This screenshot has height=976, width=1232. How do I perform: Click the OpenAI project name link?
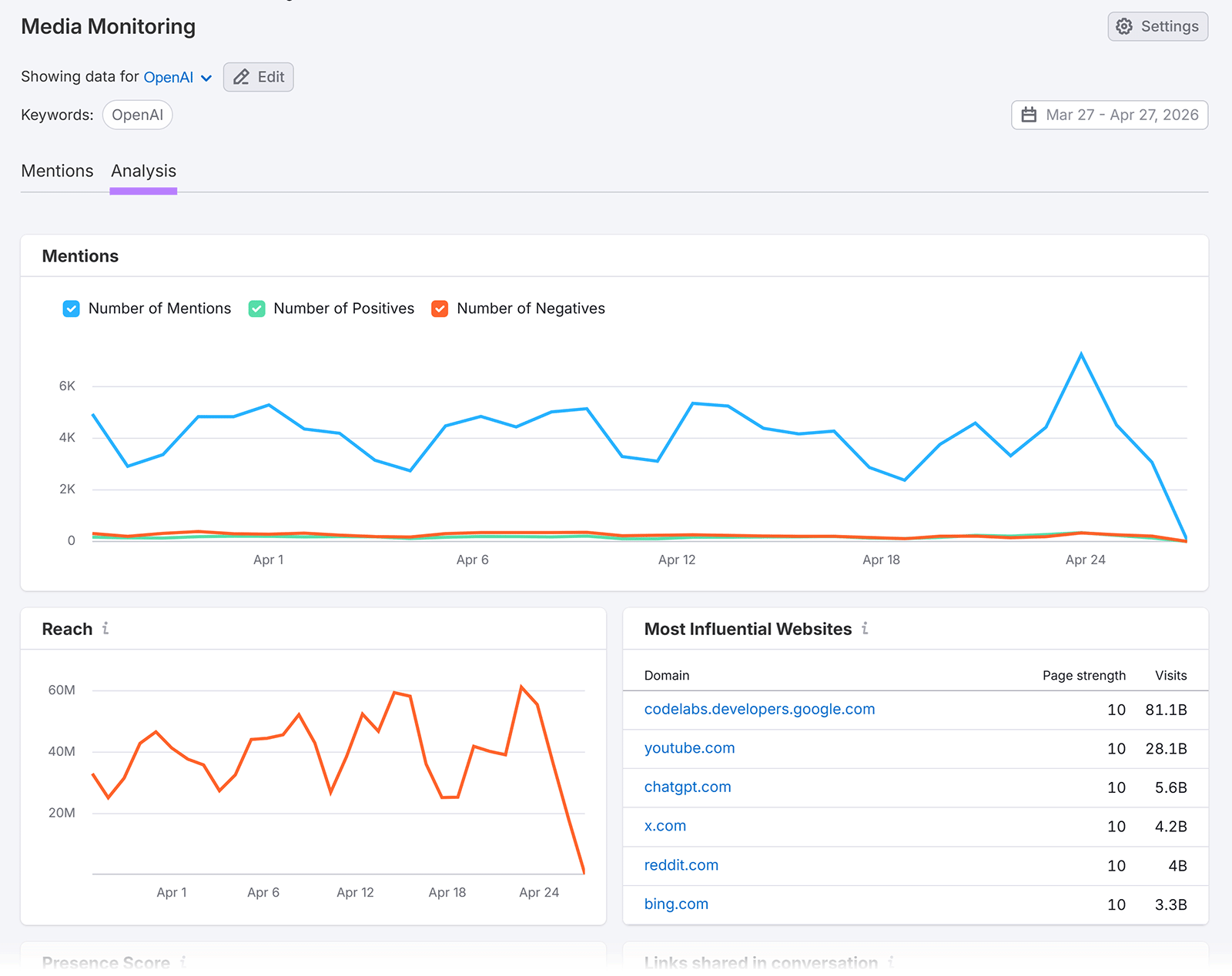tap(168, 77)
